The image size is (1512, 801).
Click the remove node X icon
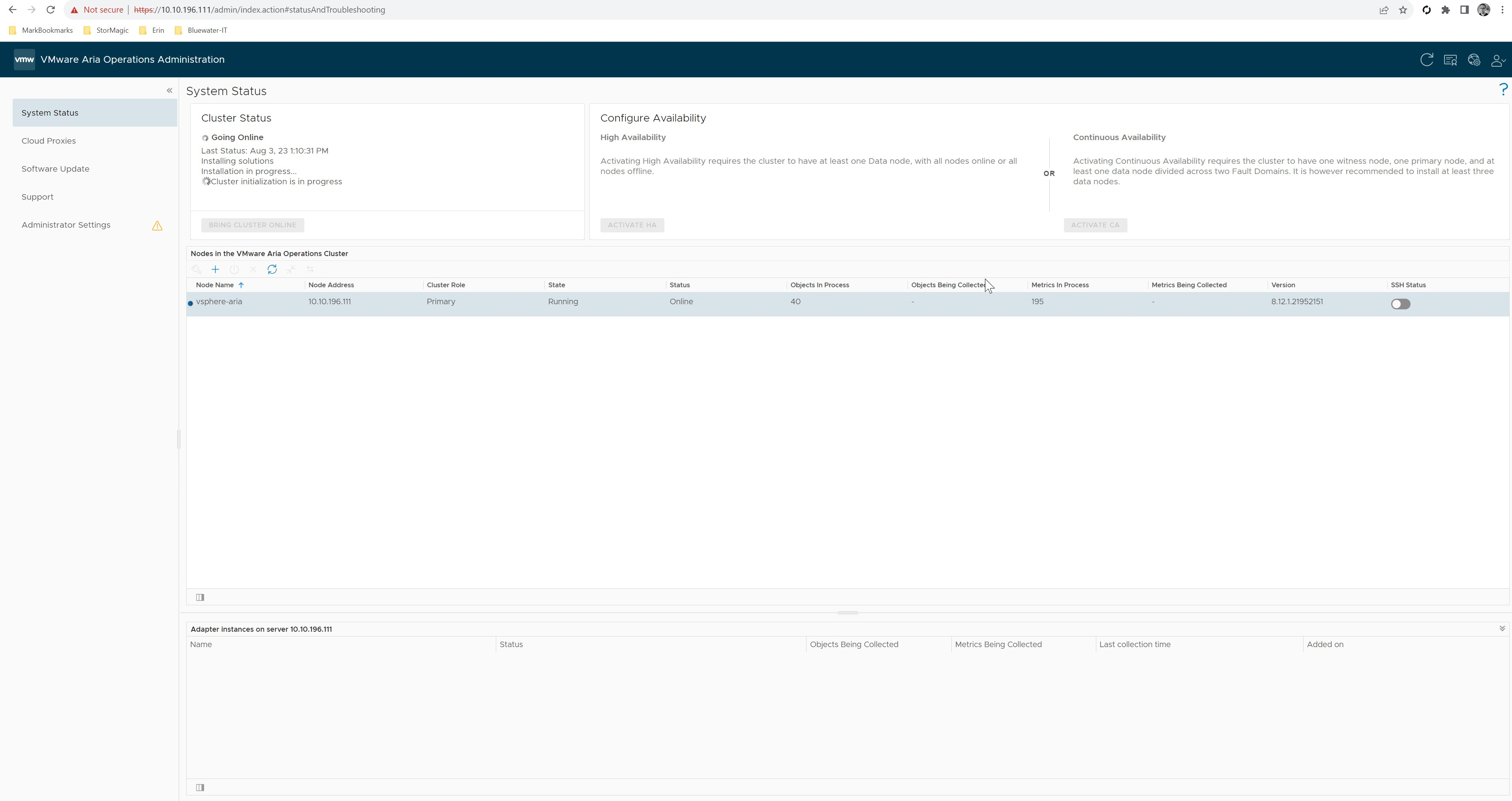tap(253, 269)
